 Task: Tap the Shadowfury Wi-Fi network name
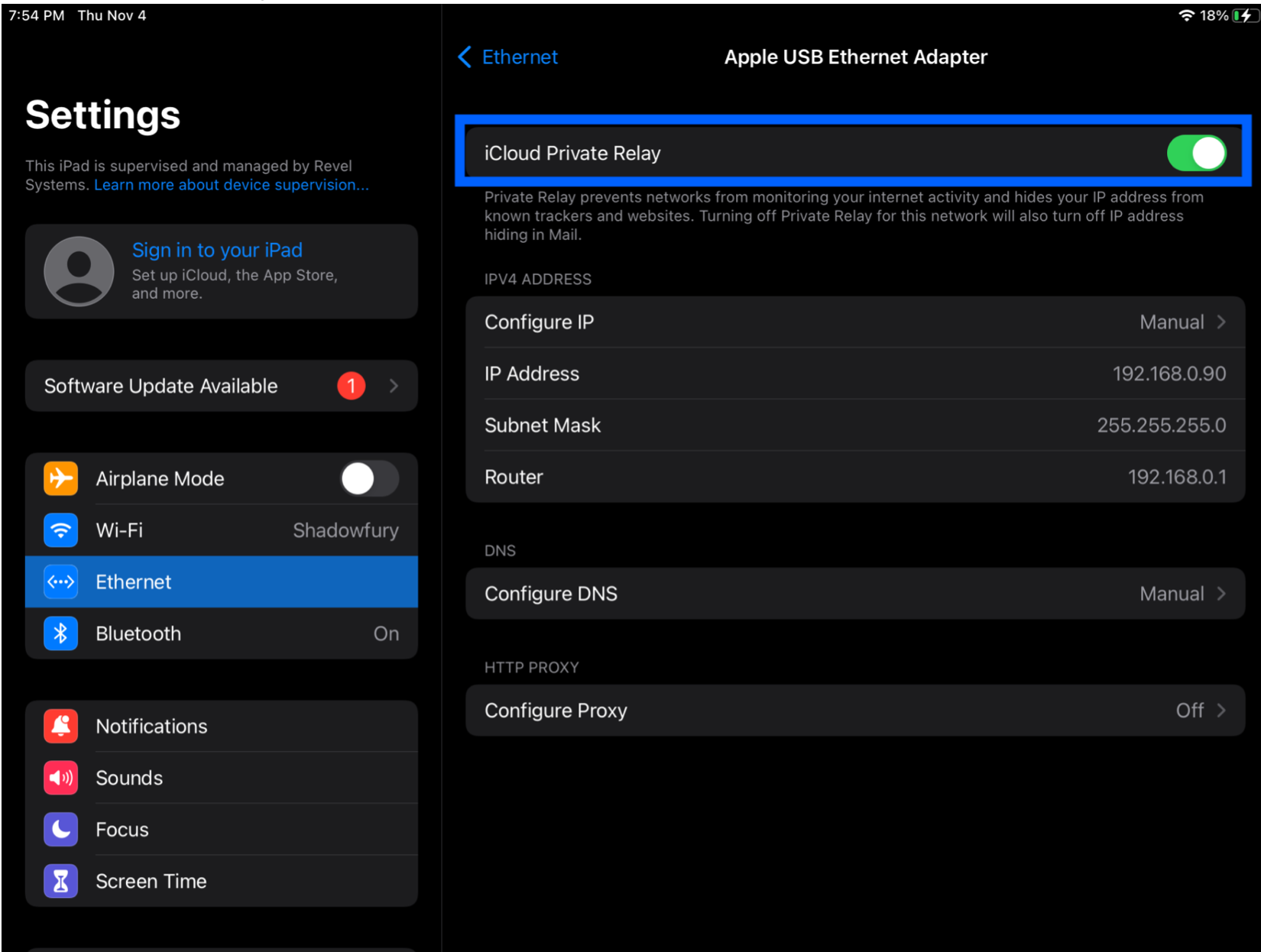pyautogui.click(x=345, y=530)
